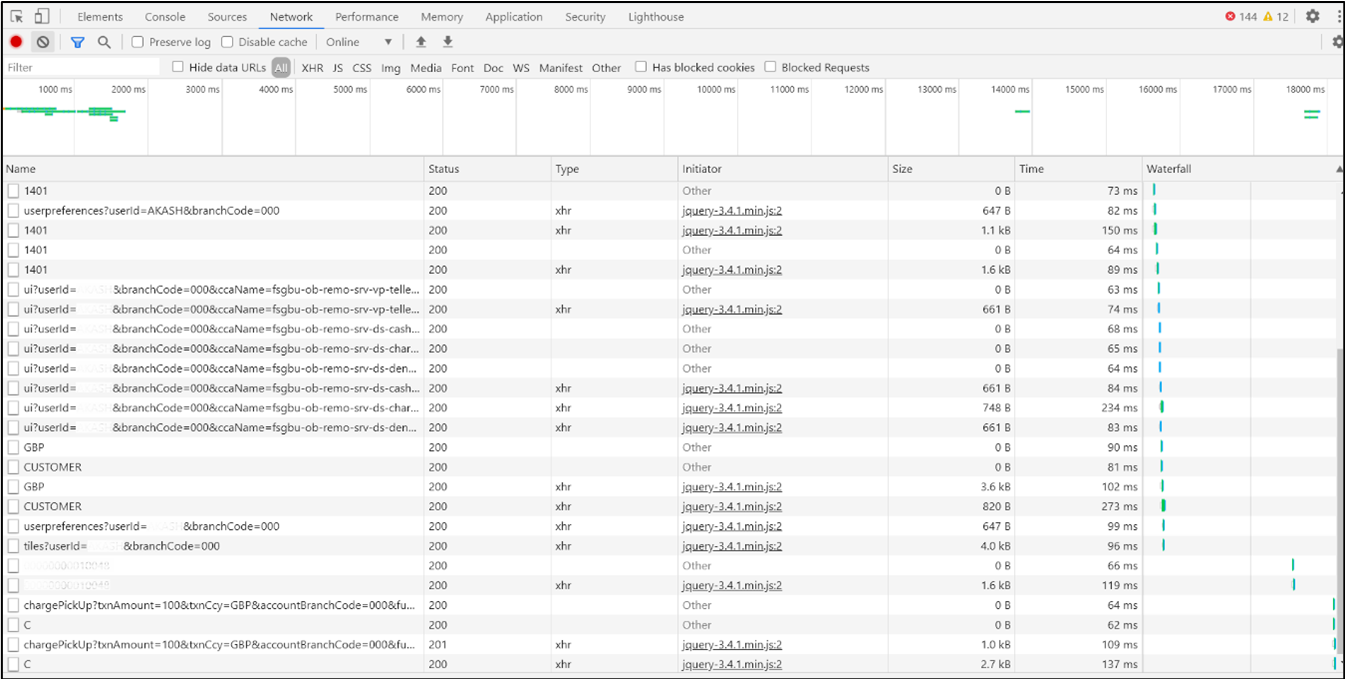Click the yellow warning count 12

(x=1277, y=17)
